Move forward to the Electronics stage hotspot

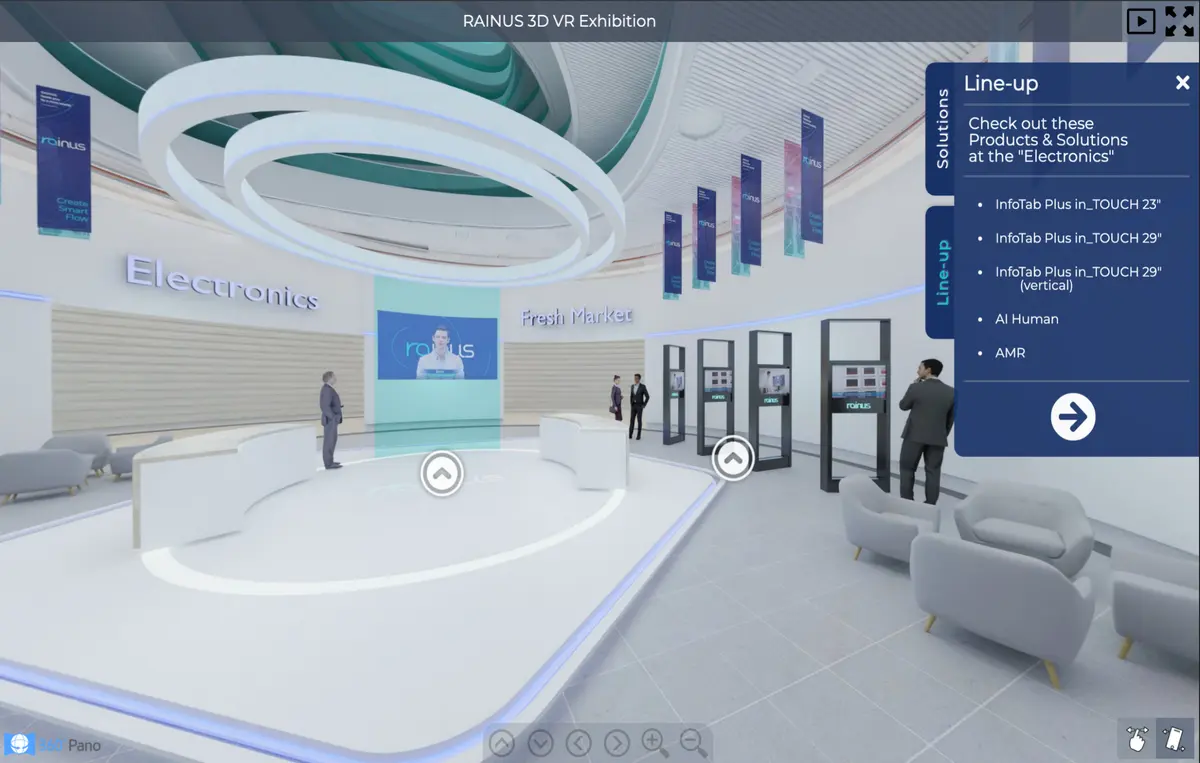442,473
